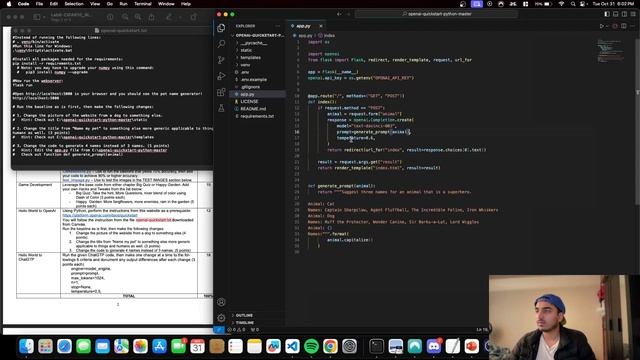
Task: Open the Help menu
Action: coord(186,4)
